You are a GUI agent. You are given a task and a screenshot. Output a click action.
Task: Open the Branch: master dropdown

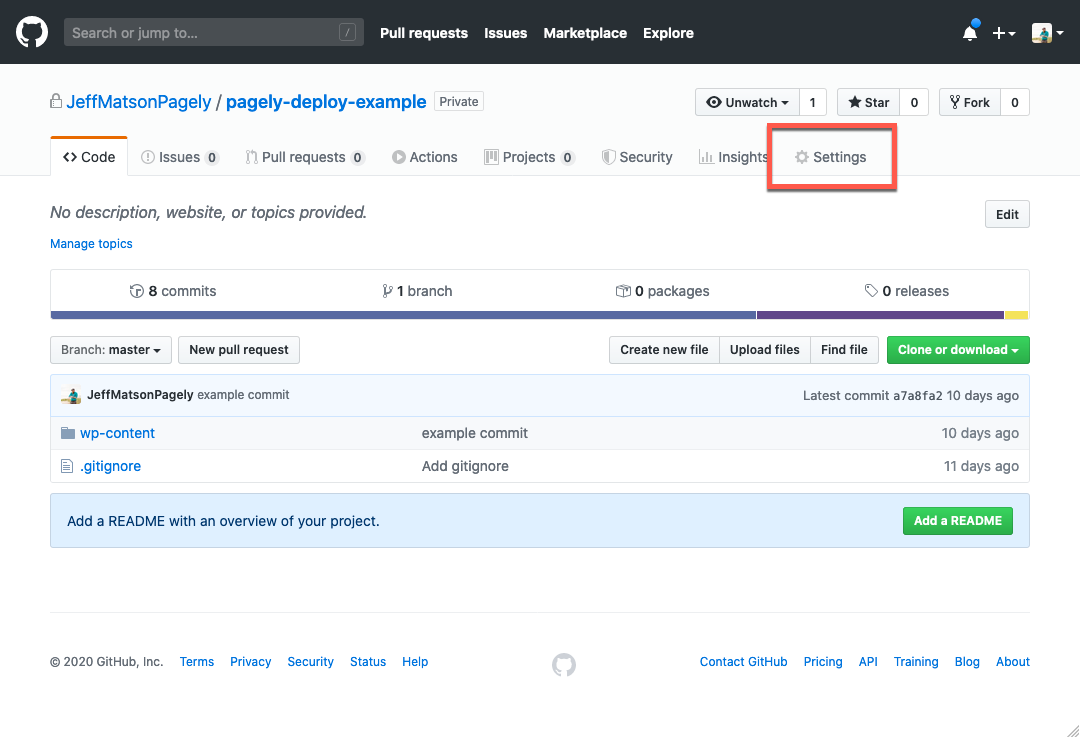(x=111, y=350)
